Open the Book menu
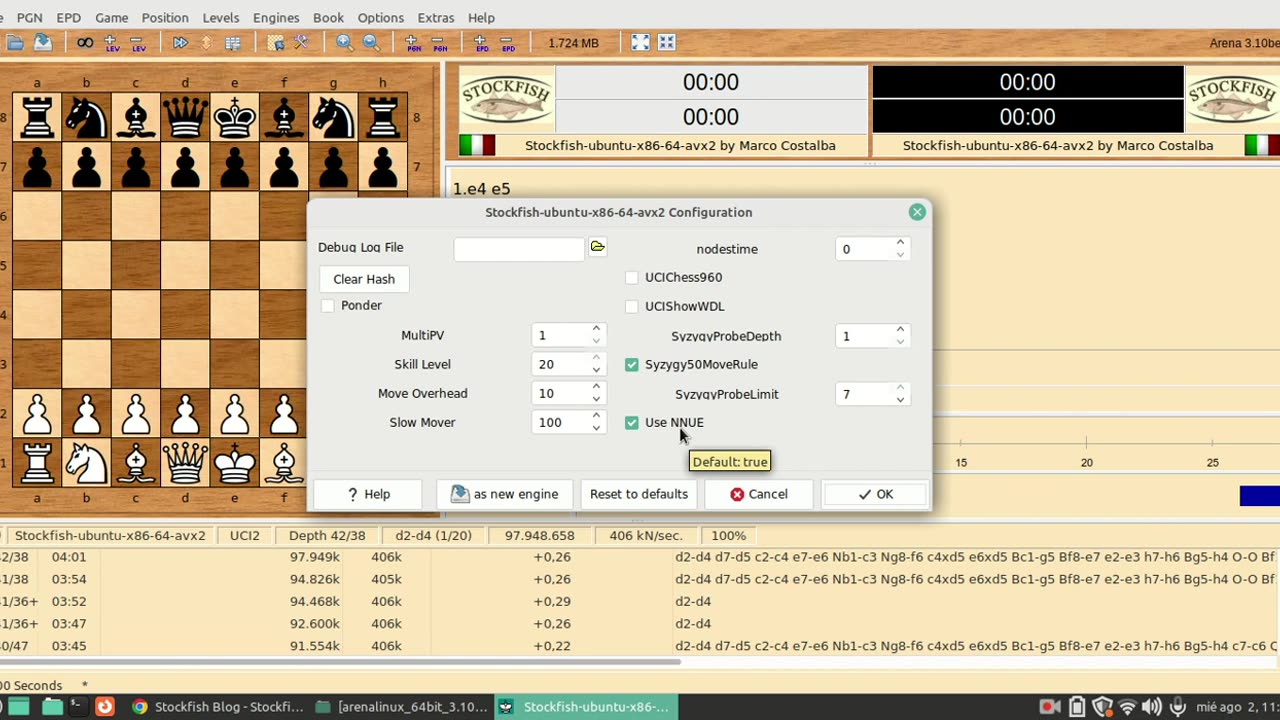1280x720 pixels. click(x=328, y=18)
